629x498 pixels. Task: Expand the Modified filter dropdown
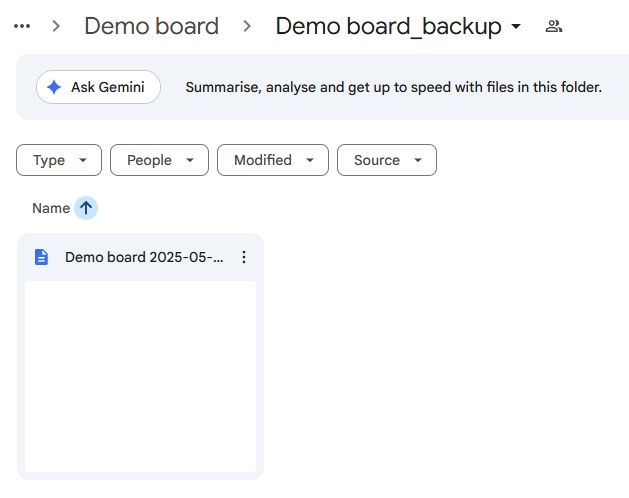[x=273, y=160]
